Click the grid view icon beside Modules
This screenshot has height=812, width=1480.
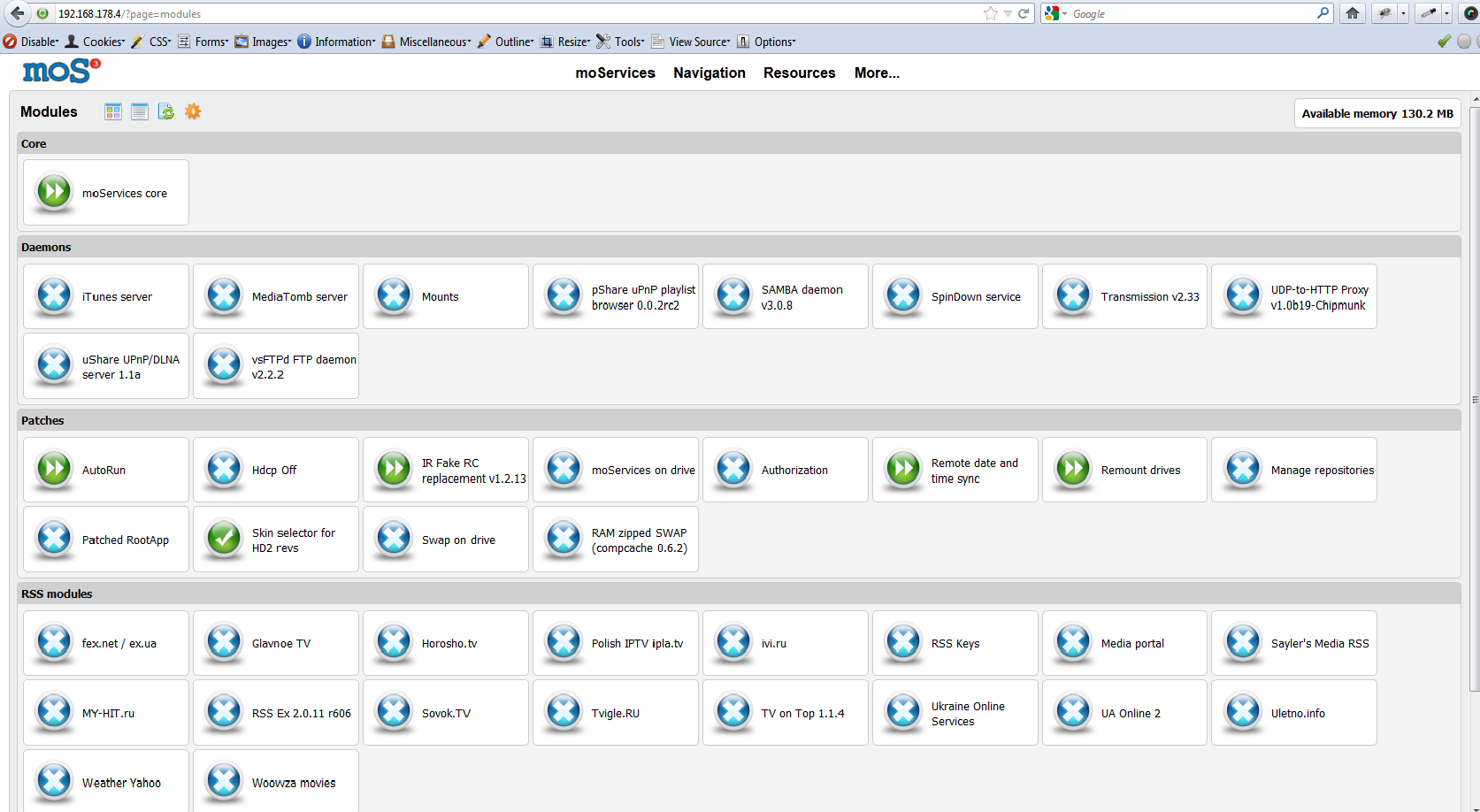113,111
